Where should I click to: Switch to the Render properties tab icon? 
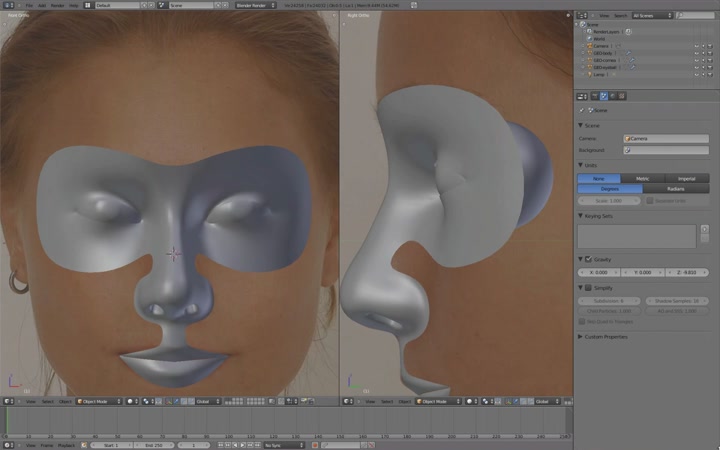pyautogui.click(x=595, y=96)
